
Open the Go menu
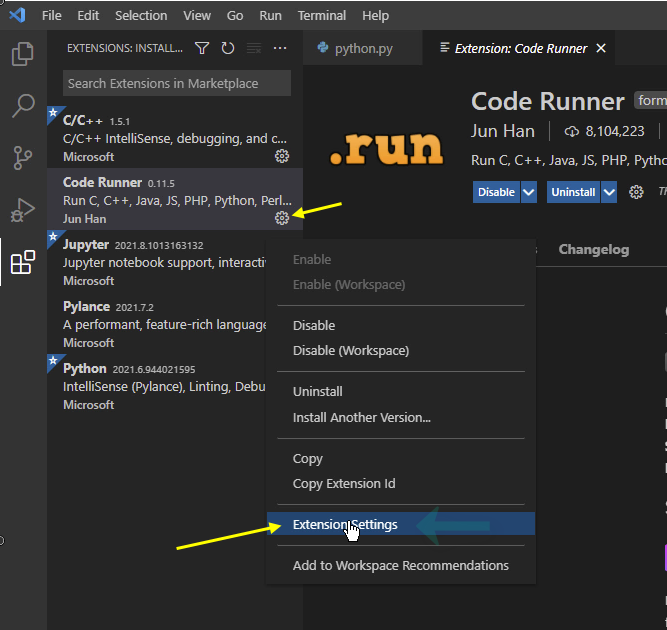tap(235, 16)
